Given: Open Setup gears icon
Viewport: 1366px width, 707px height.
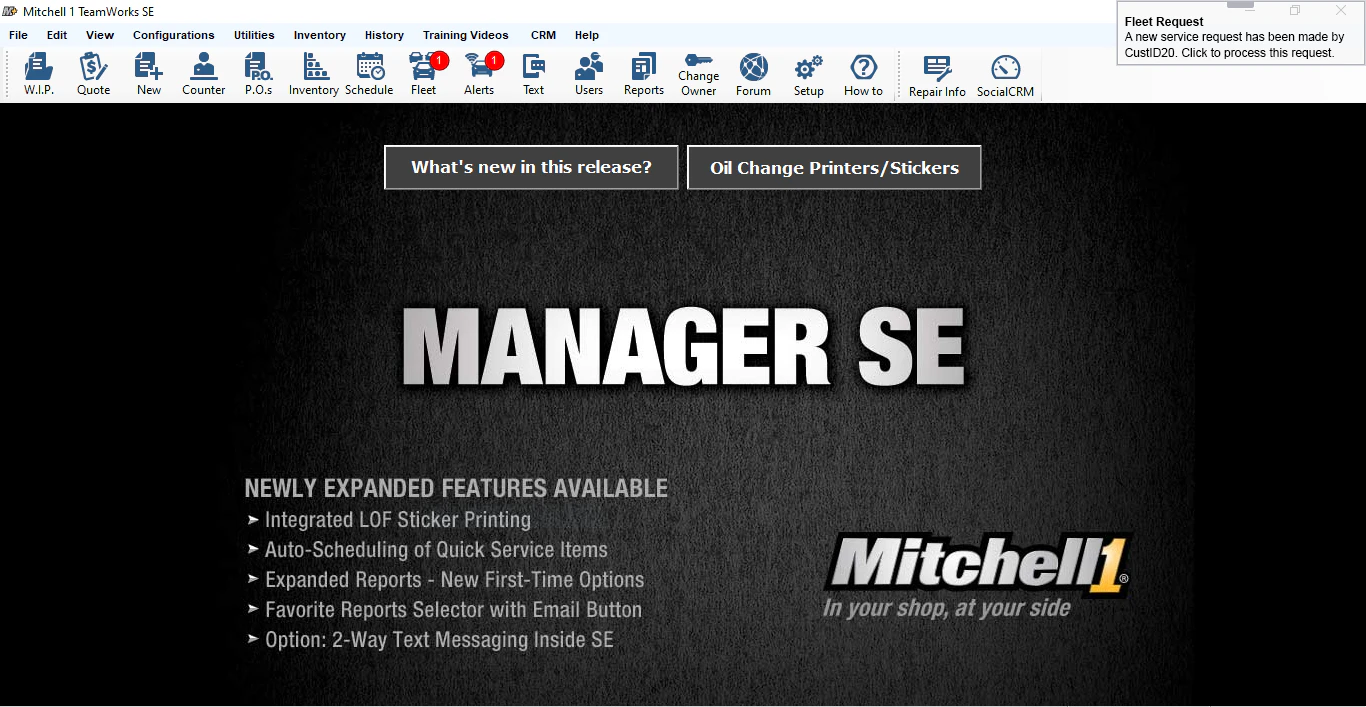Looking at the screenshot, I should 809,75.
